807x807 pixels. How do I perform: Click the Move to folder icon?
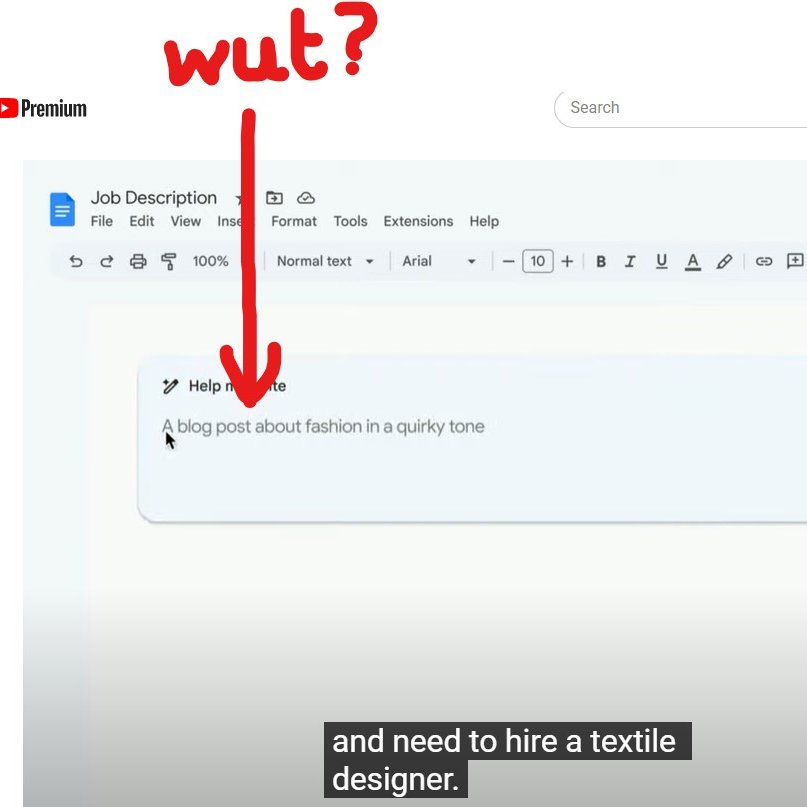274,198
